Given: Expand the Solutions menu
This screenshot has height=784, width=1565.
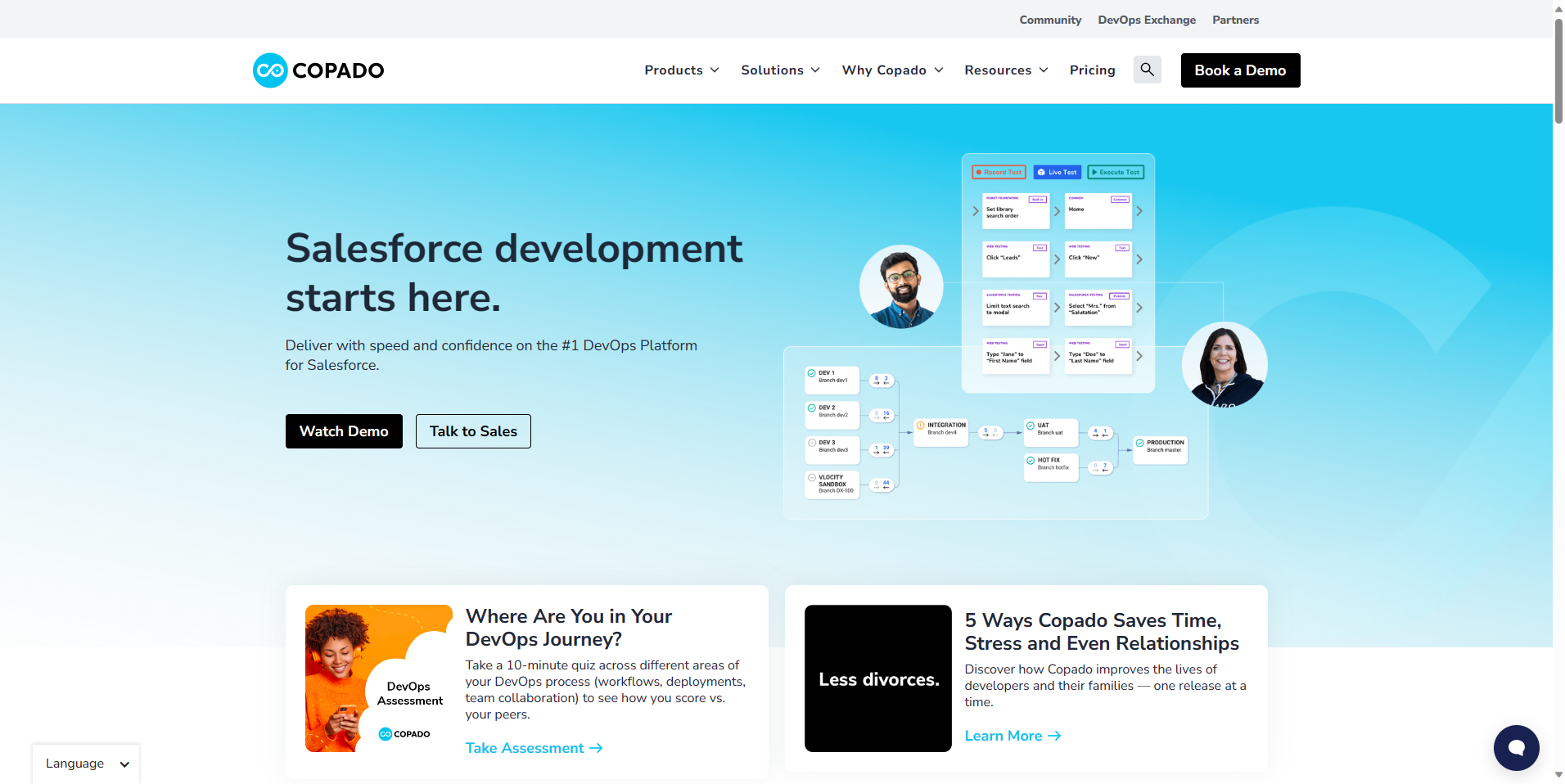Looking at the screenshot, I should coord(780,70).
